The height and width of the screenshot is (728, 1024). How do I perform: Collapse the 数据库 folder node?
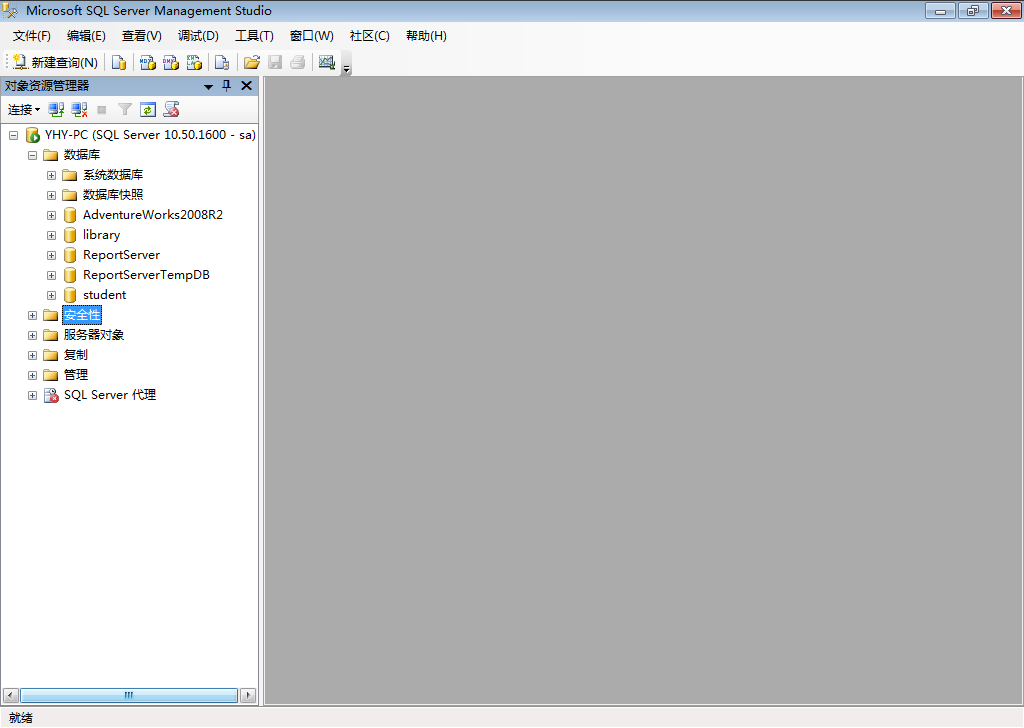[x=32, y=155]
